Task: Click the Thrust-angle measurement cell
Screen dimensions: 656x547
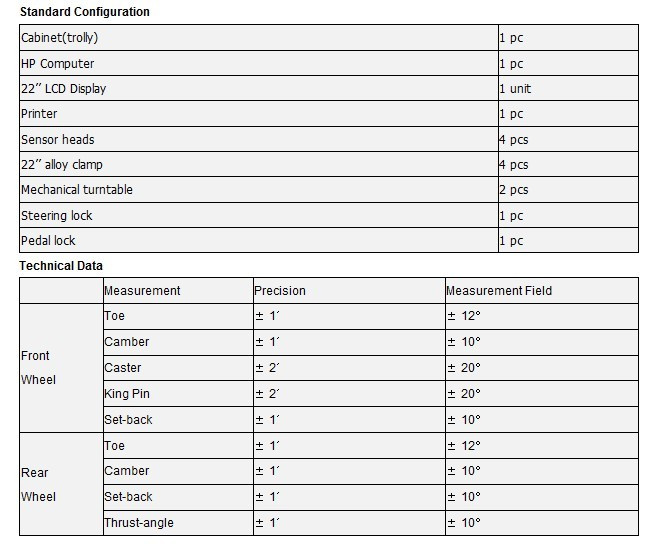Action: click(x=178, y=523)
